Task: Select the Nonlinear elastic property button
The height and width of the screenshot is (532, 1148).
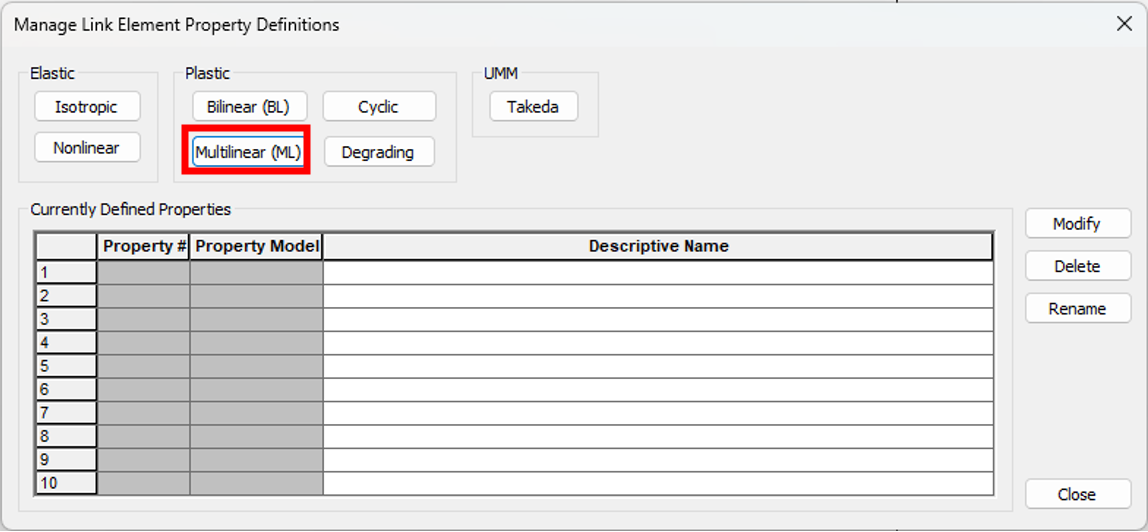Action: (x=86, y=149)
